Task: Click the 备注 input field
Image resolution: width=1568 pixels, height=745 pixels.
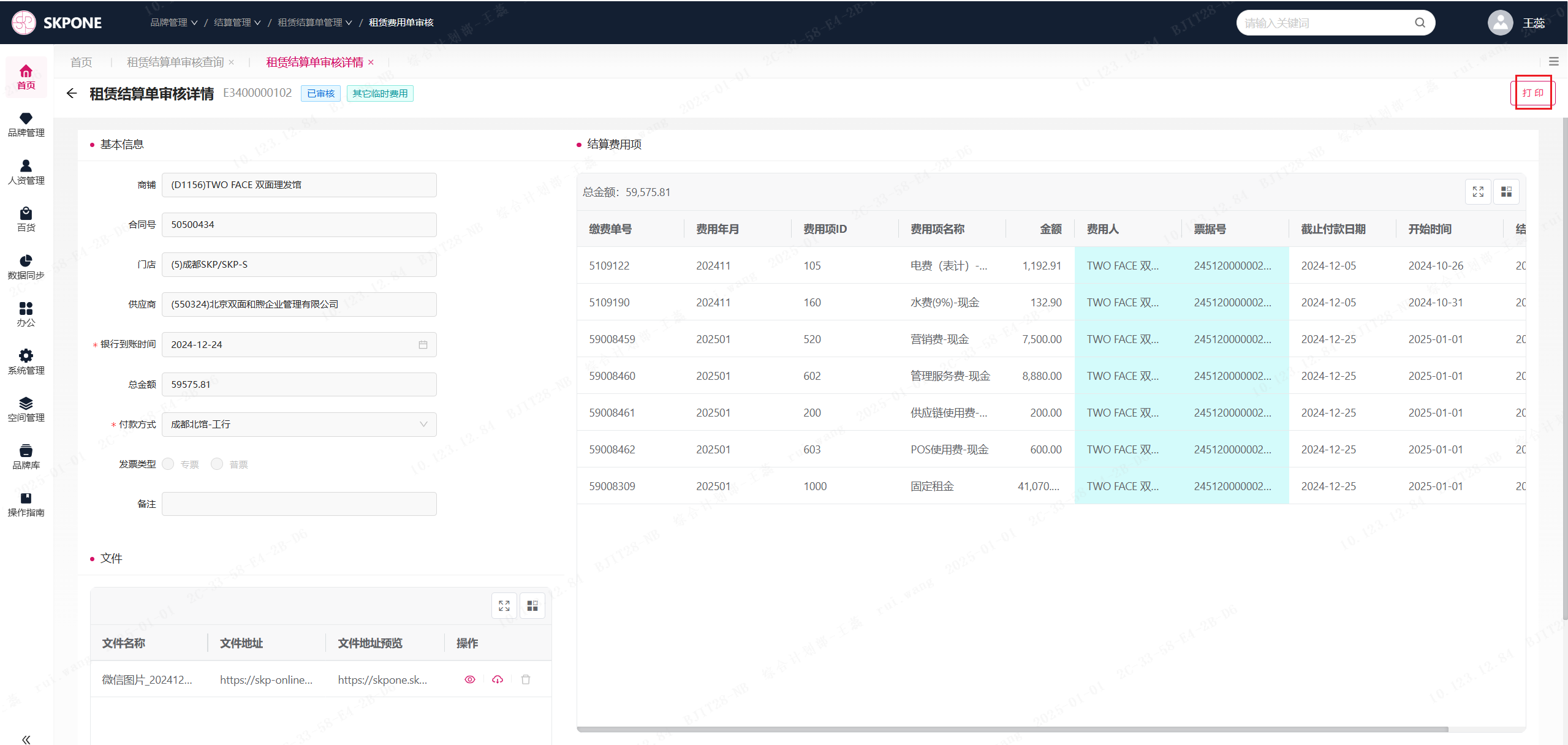Action: pos(299,504)
